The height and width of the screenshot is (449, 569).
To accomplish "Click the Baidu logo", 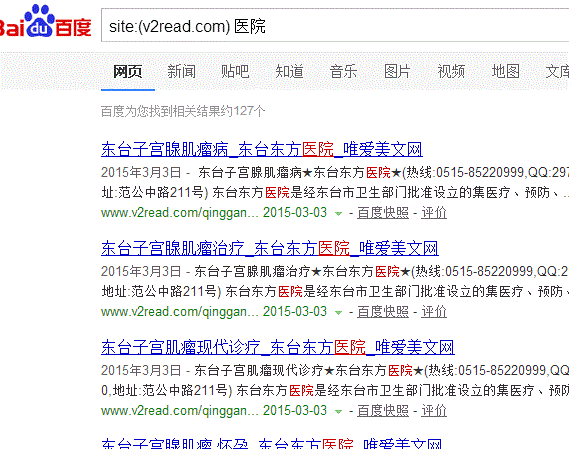I will tap(45, 21).
